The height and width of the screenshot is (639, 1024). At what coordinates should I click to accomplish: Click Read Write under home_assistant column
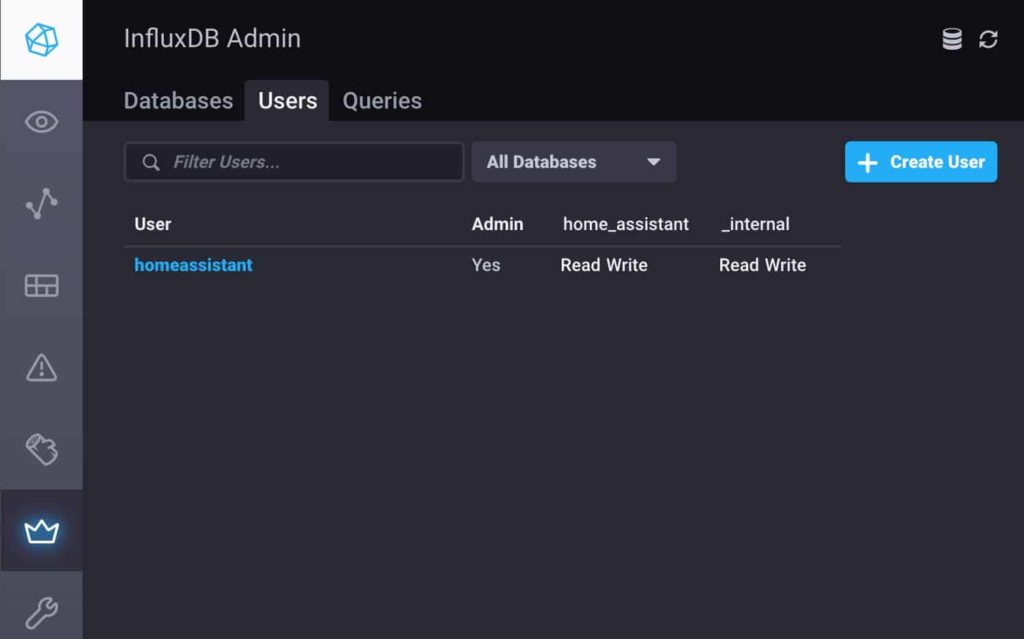[x=604, y=265]
